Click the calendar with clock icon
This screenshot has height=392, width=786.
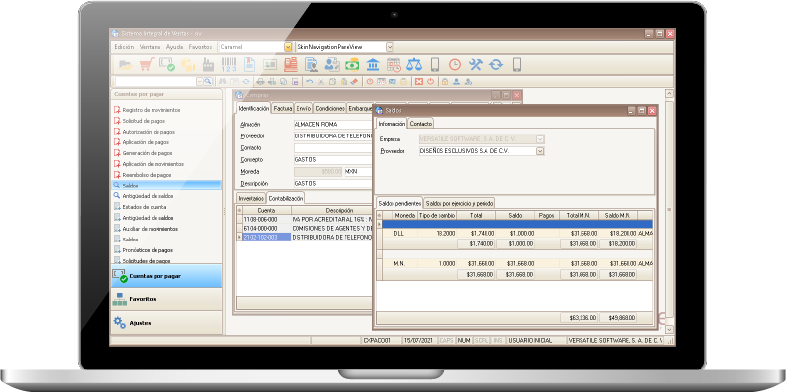pos(394,65)
